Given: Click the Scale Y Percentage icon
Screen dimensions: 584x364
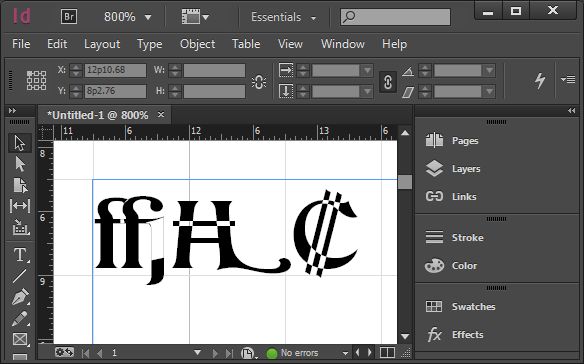Looking at the screenshot, I should click(x=286, y=91).
